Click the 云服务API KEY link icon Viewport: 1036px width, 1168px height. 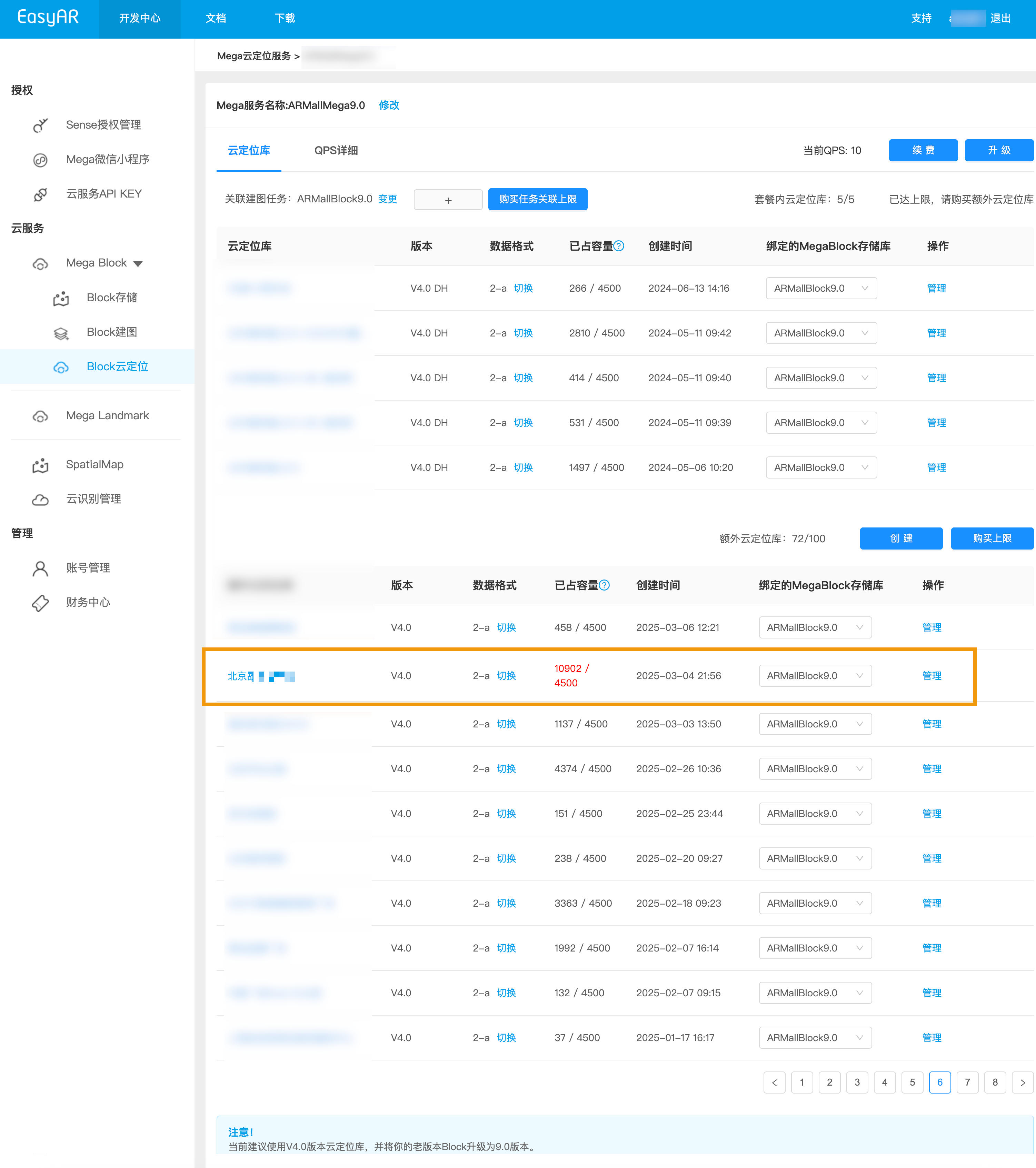40,194
